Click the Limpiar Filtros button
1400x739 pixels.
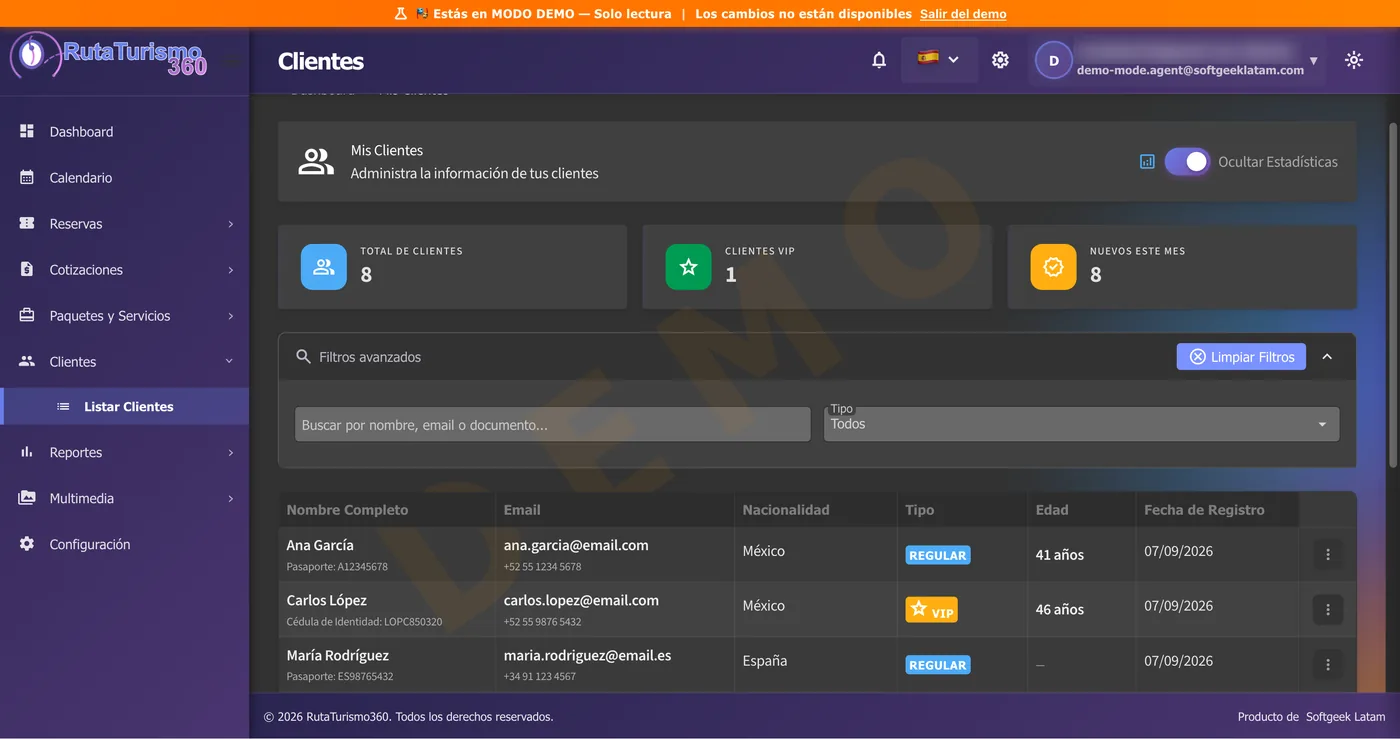click(x=1241, y=357)
